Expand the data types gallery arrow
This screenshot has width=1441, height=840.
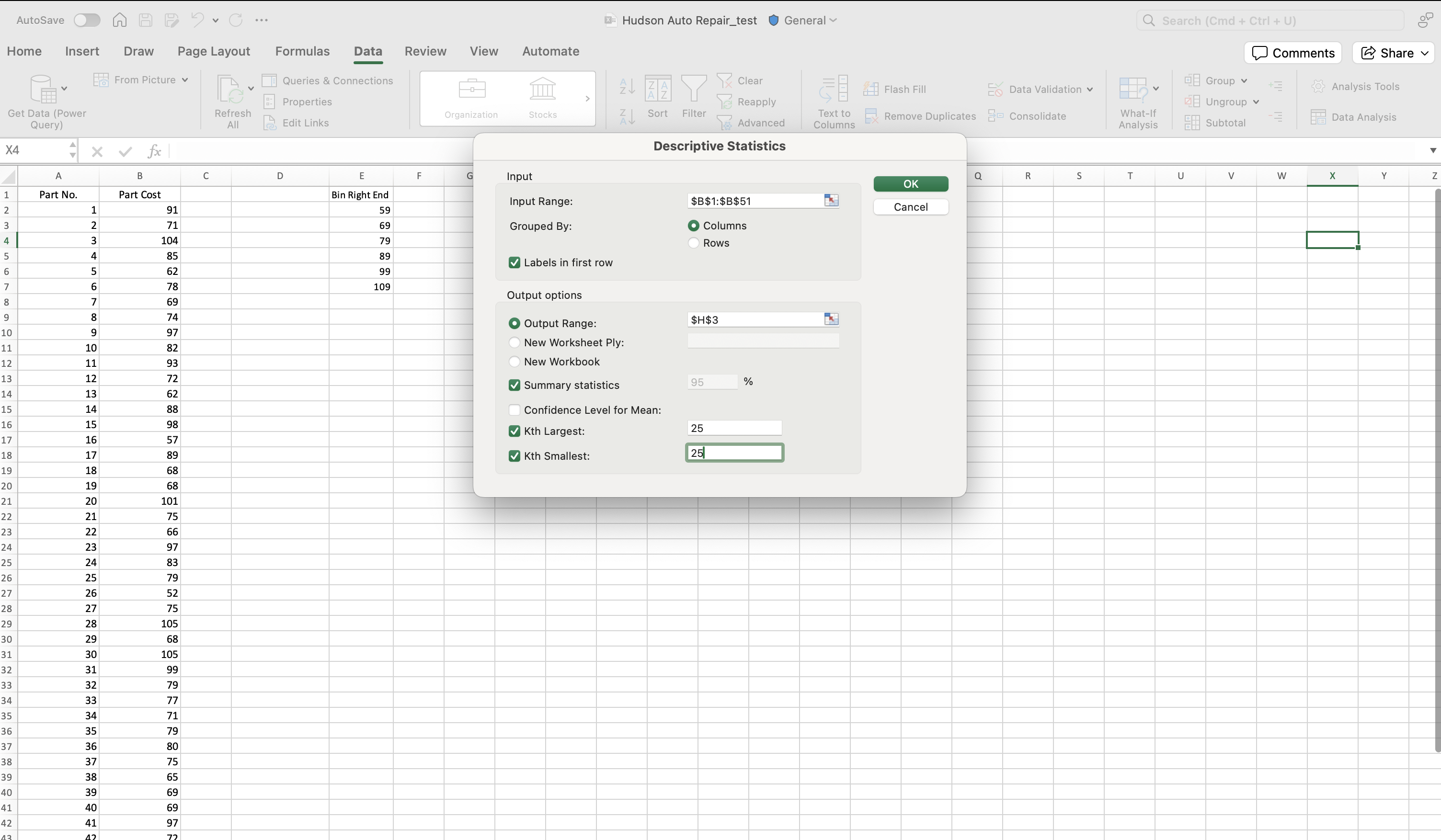(x=587, y=98)
